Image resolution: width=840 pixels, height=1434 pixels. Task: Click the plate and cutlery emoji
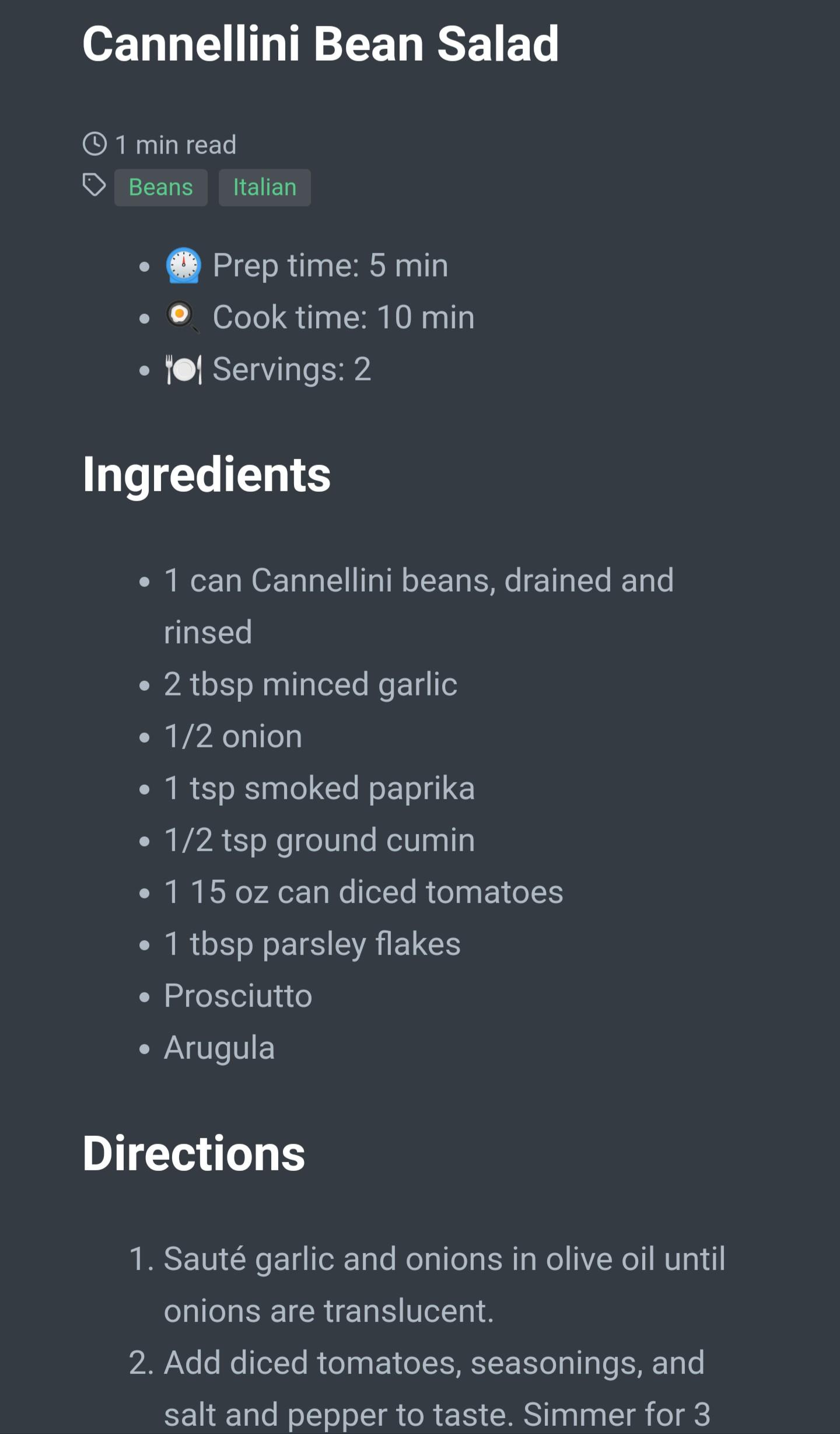click(x=184, y=369)
